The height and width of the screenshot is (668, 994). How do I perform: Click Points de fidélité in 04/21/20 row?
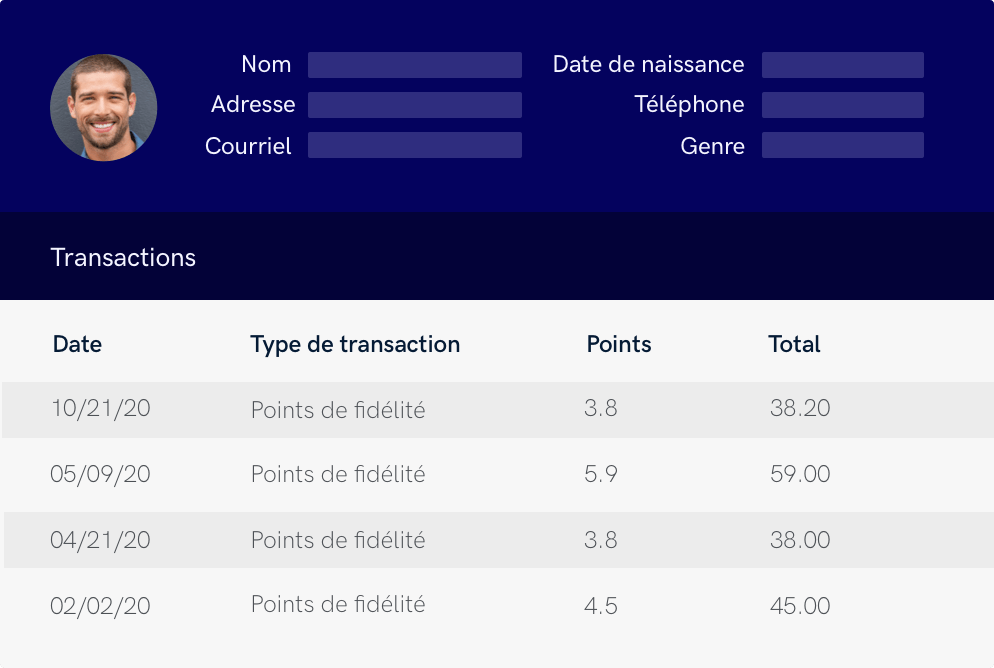338,540
